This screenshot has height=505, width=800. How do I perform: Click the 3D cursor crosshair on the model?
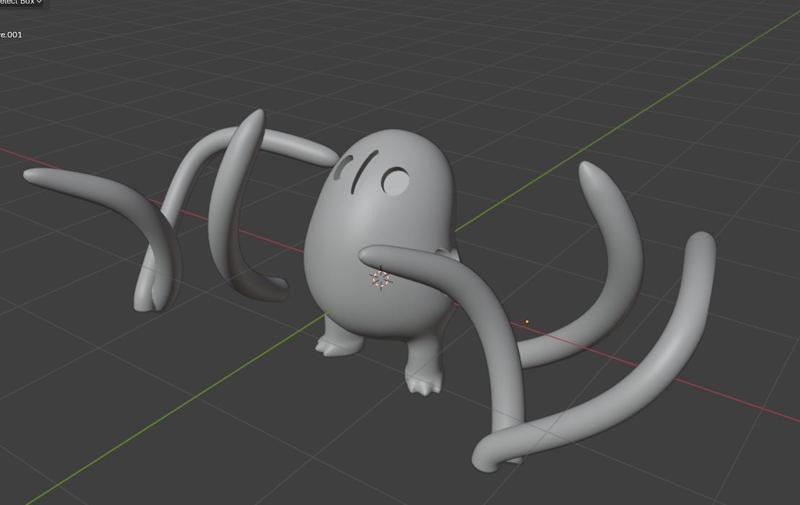click(381, 278)
